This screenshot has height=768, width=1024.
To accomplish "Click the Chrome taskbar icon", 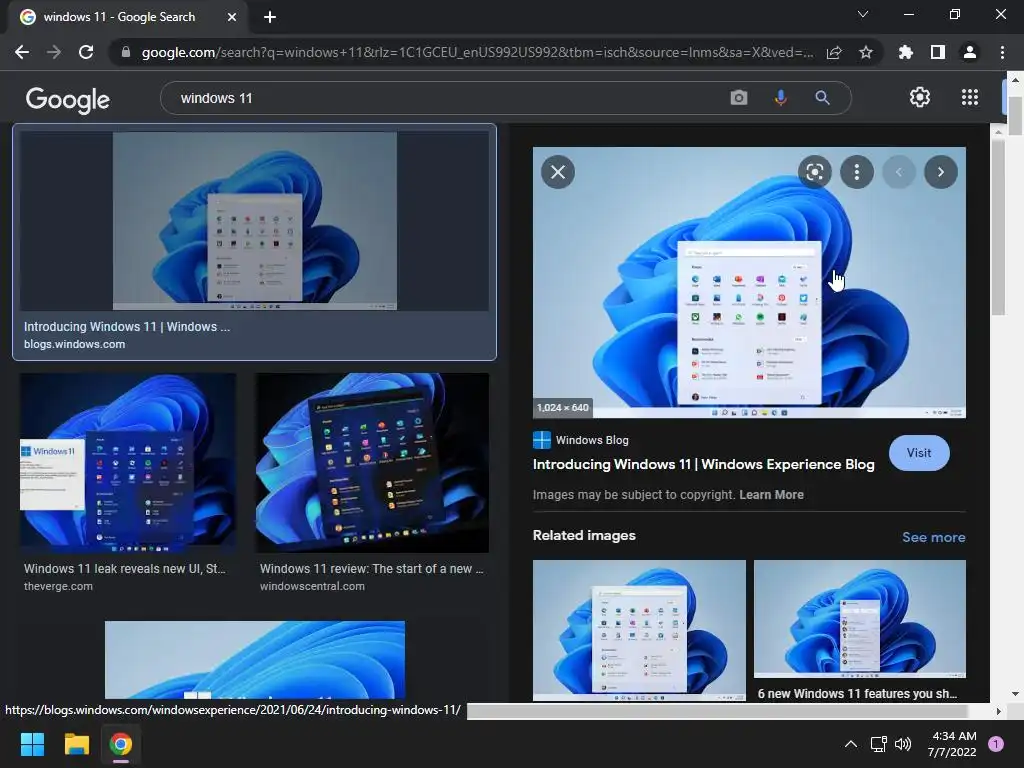I will coord(121,744).
